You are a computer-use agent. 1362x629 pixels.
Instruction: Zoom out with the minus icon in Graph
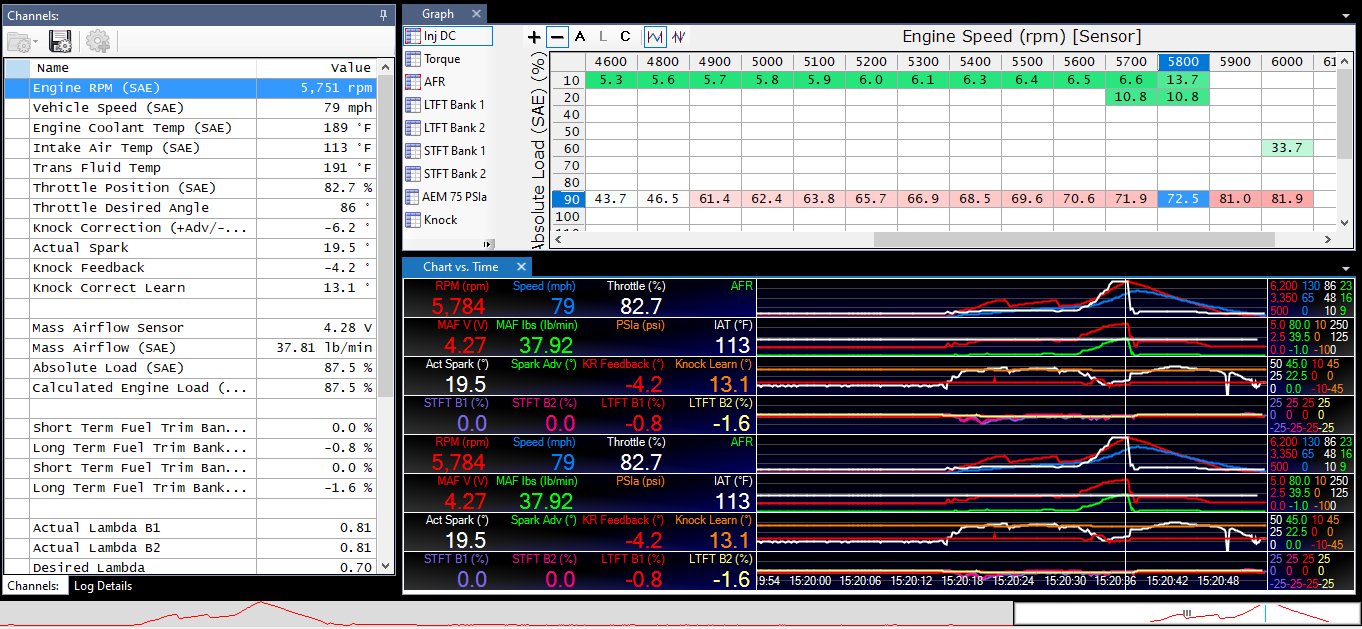[558, 37]
